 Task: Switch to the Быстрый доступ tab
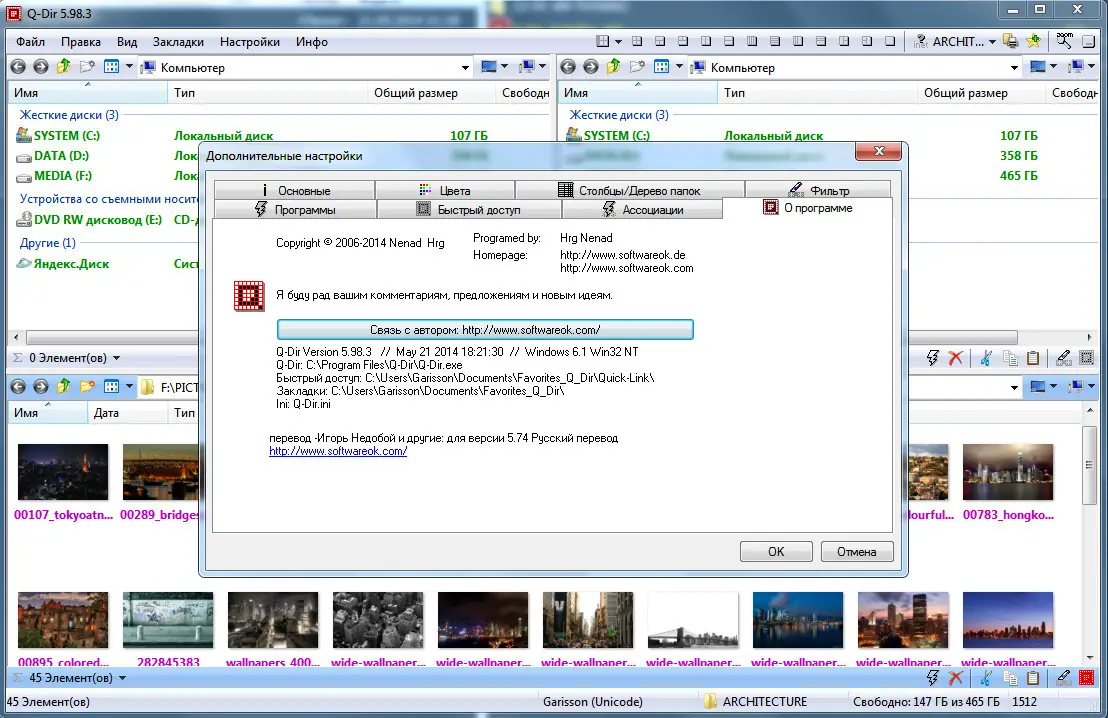469,209
